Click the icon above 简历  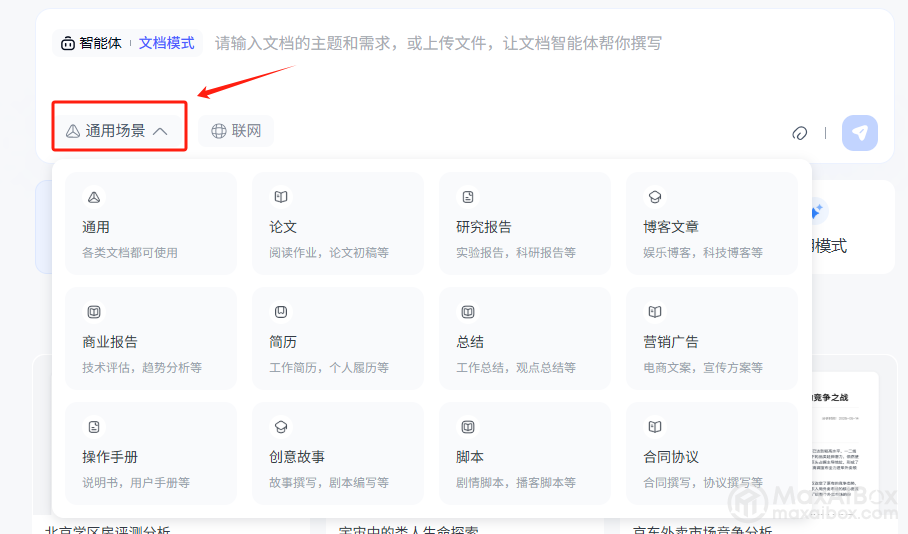(281, 312)
